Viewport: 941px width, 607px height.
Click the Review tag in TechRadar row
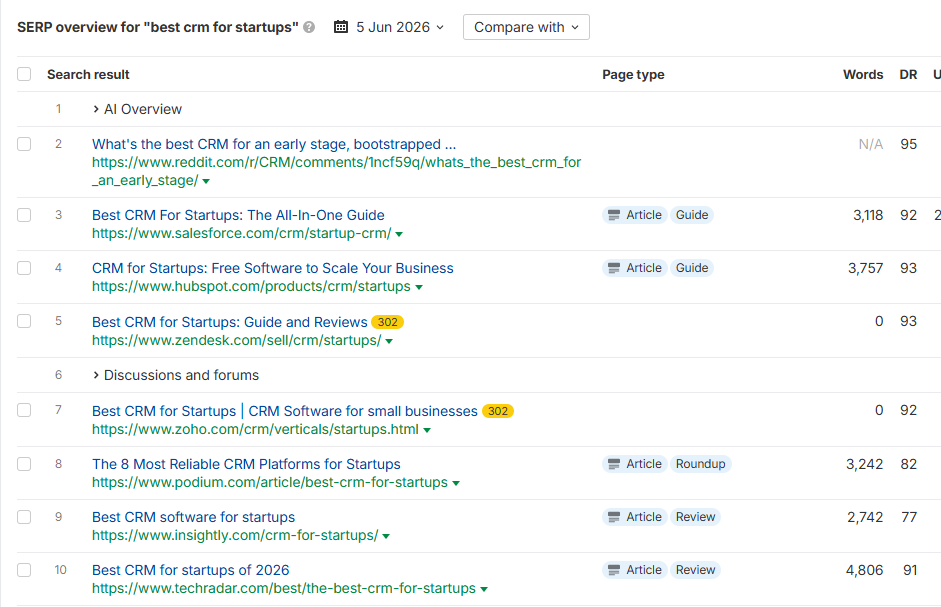696,570
